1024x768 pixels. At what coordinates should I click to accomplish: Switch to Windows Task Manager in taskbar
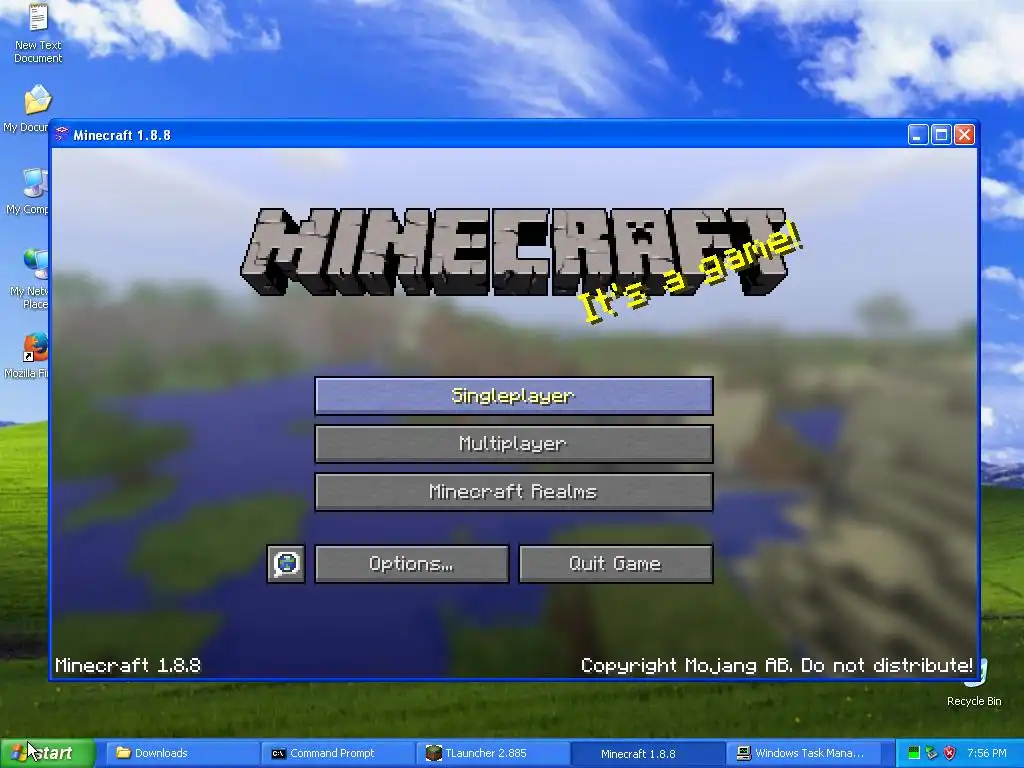pyautogui.click(x=803, y=753)
